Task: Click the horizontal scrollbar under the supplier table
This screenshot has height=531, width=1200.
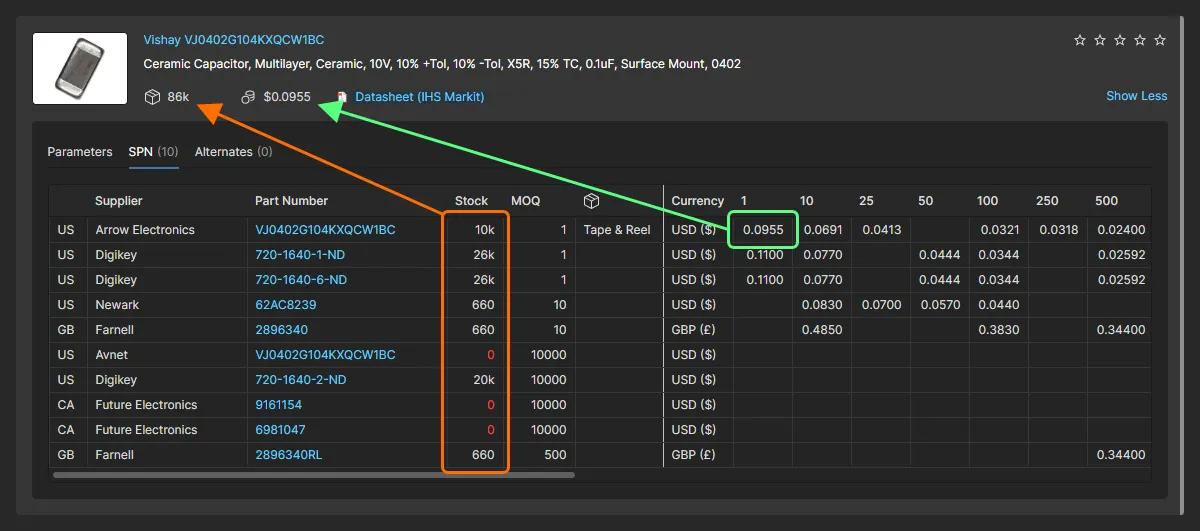Action: tap(314, 475)
